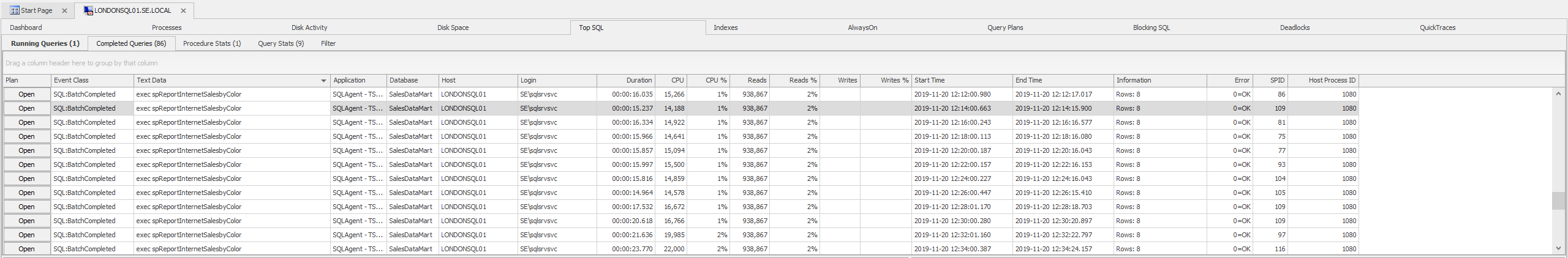
Task: Click the Start Time column header
Action: (962, 81)
